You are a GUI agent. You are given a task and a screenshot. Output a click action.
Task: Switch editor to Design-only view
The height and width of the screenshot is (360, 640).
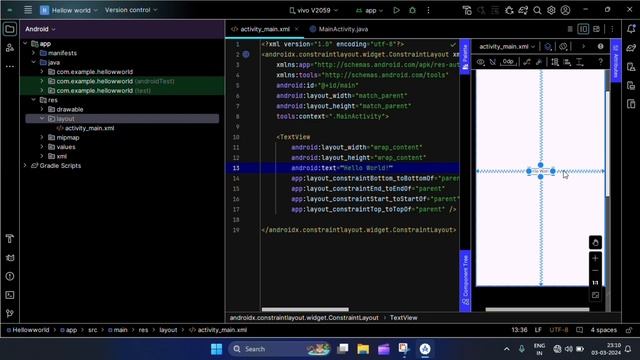596,29
